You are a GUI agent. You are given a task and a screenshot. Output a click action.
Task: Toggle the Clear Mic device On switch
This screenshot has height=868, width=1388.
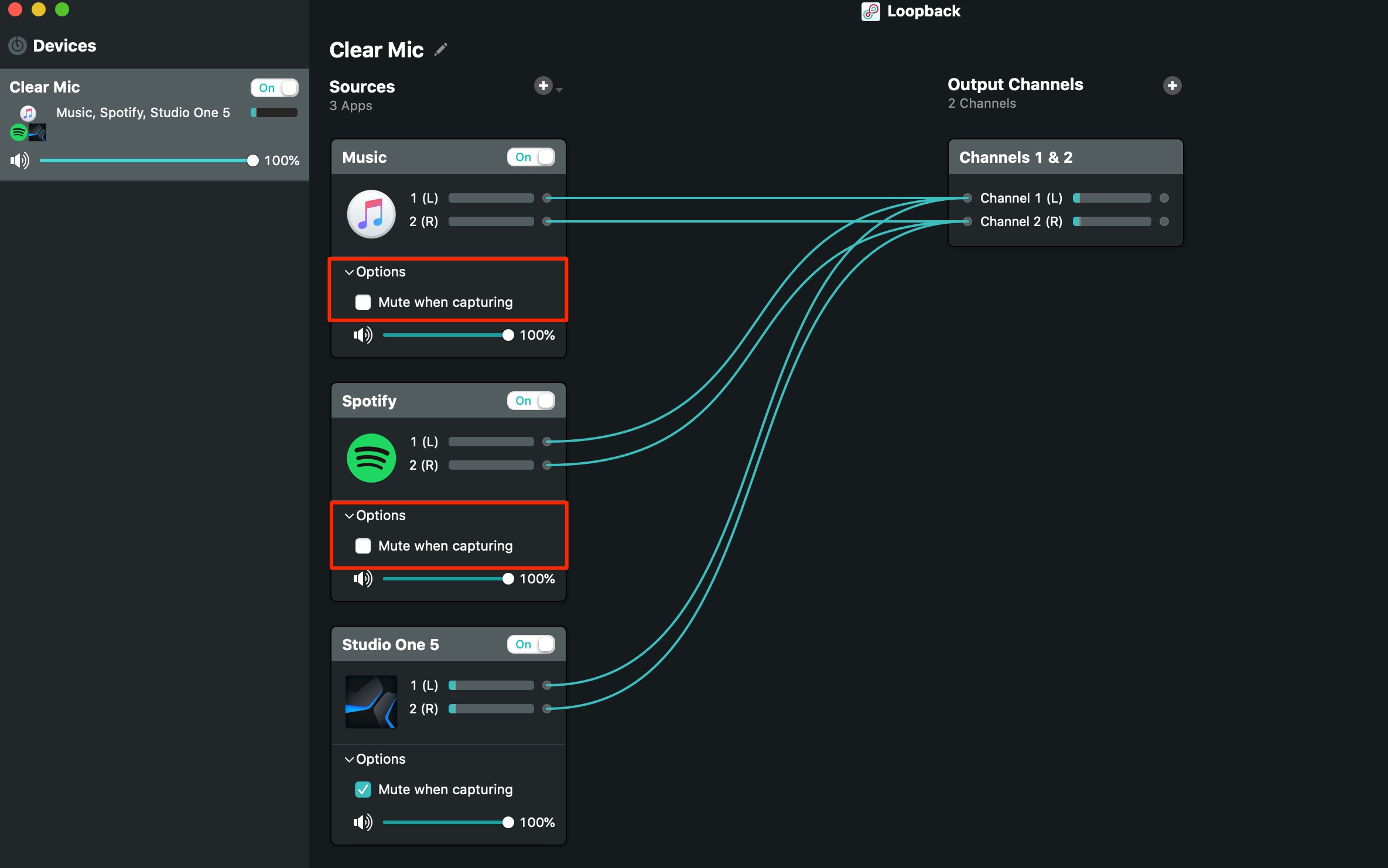(275, 88)
